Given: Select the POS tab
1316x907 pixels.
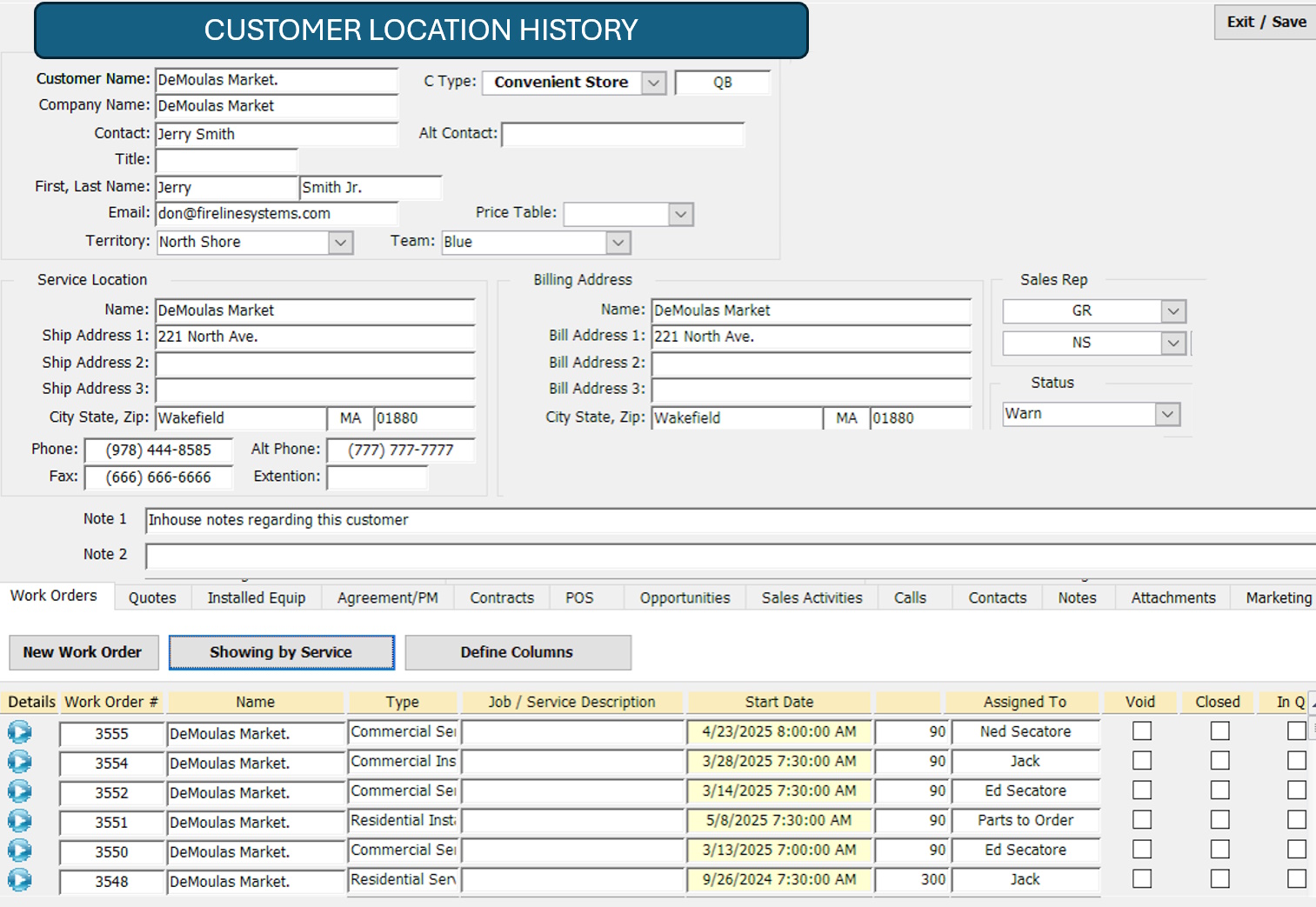Looking at the screenshot, I should (579, 597).
